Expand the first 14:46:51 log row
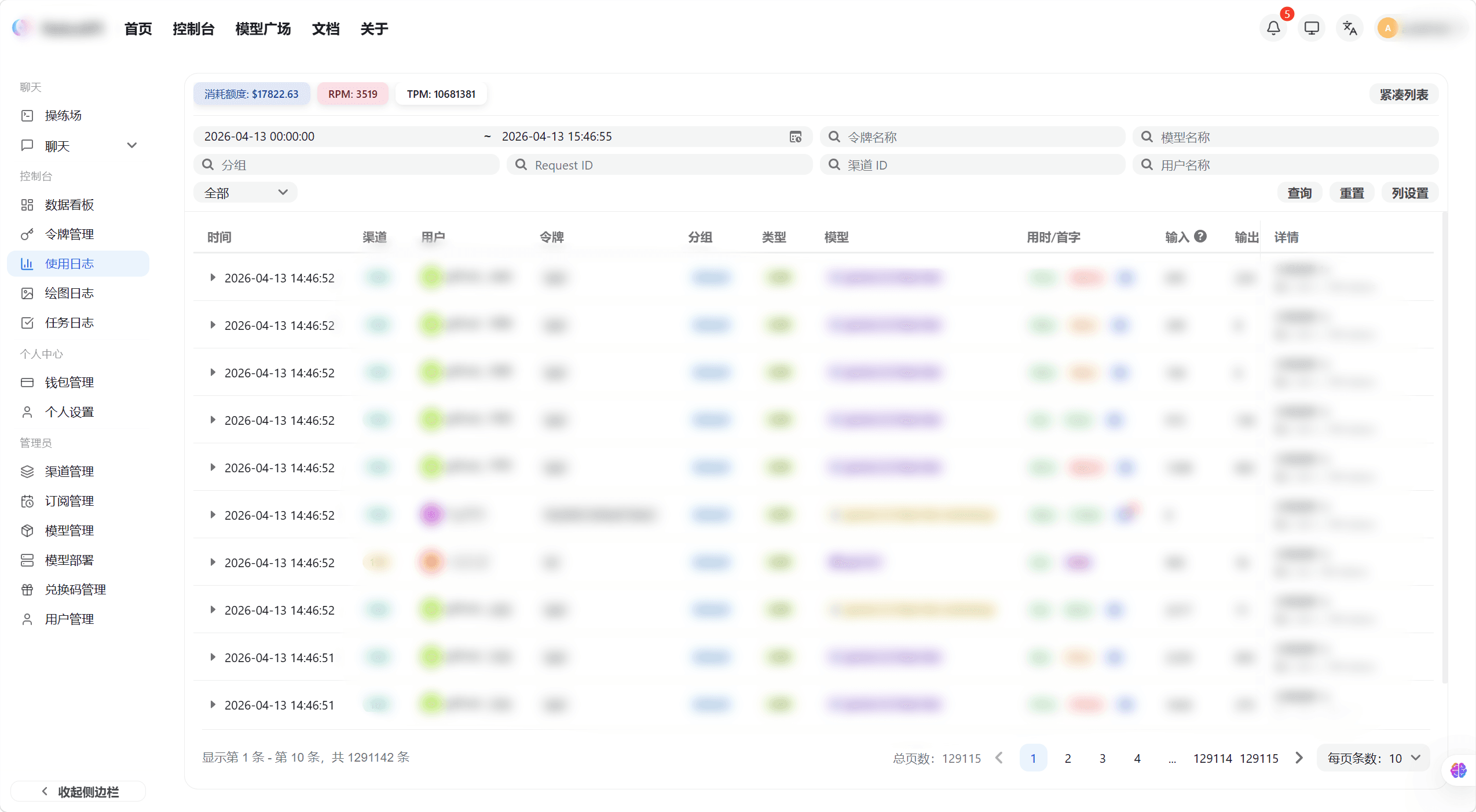The image size is (1476, 812). click(213, 657)
